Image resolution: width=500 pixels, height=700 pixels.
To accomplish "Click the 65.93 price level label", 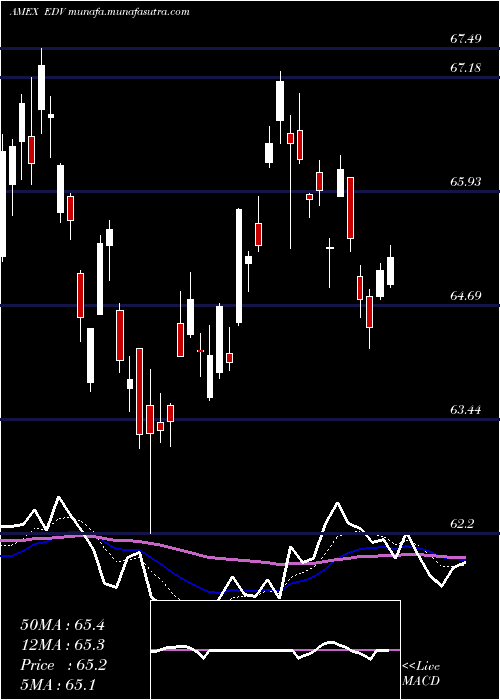I will point(466,182).
